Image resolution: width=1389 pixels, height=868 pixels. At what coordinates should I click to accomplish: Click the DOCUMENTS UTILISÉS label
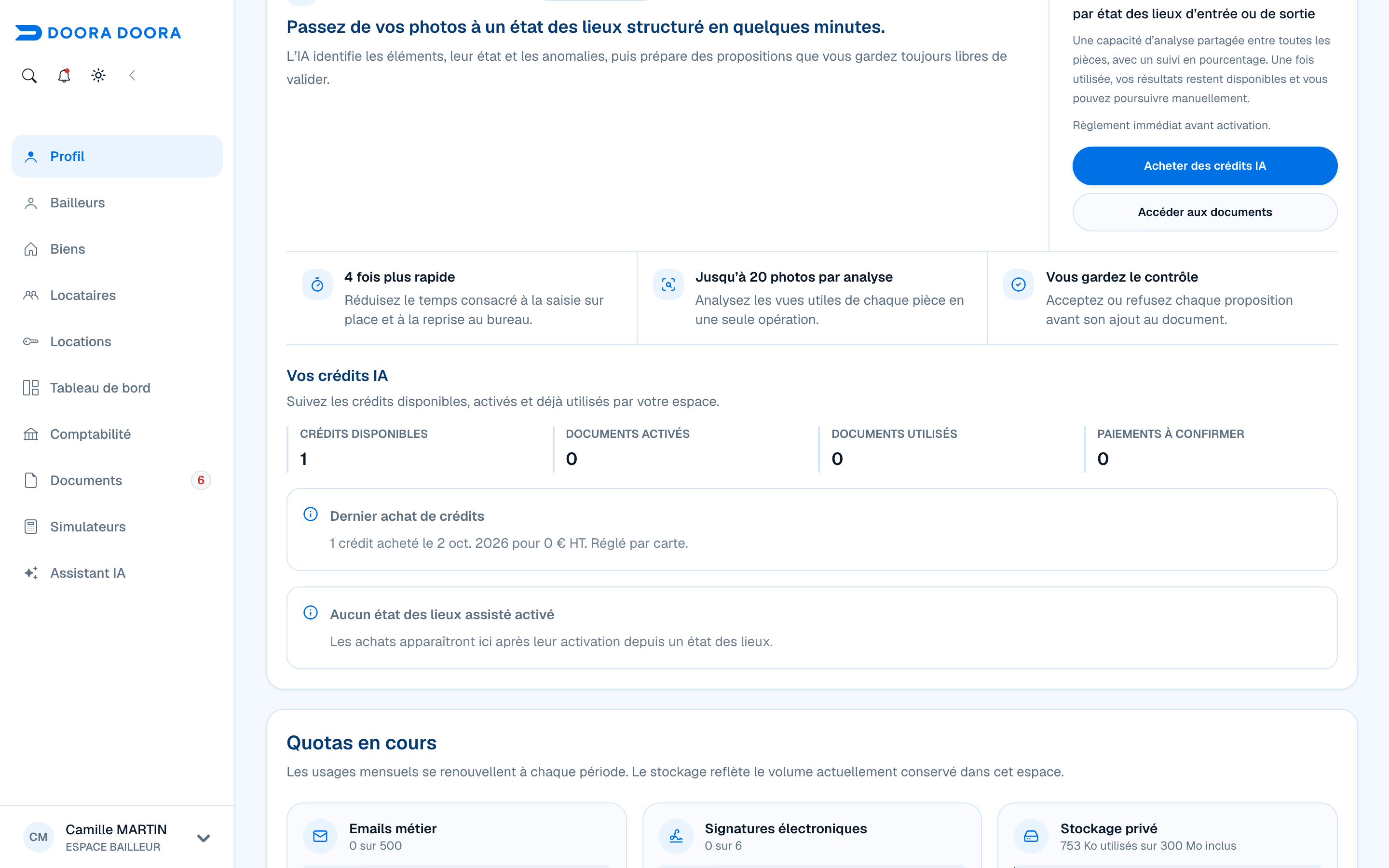click(894, 434)
